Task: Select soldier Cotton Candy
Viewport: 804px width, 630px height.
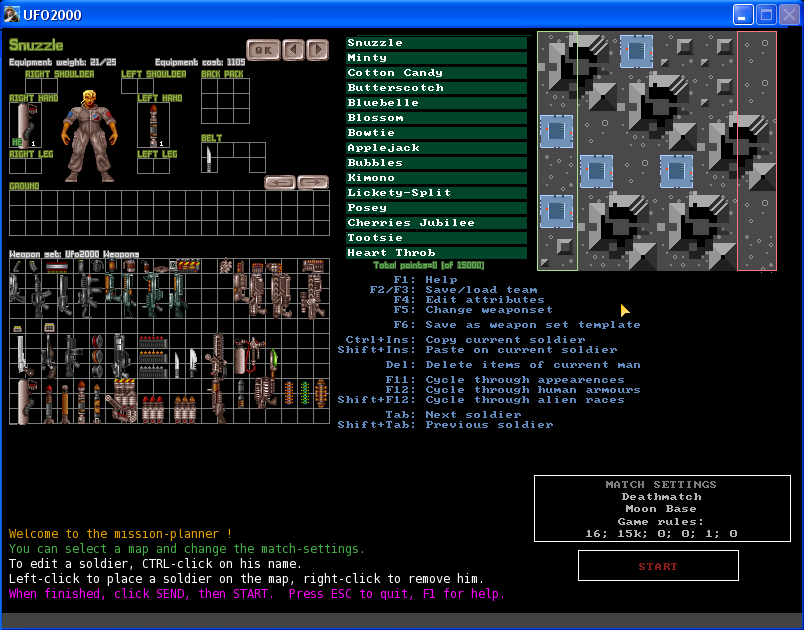Action: point(436,73)
